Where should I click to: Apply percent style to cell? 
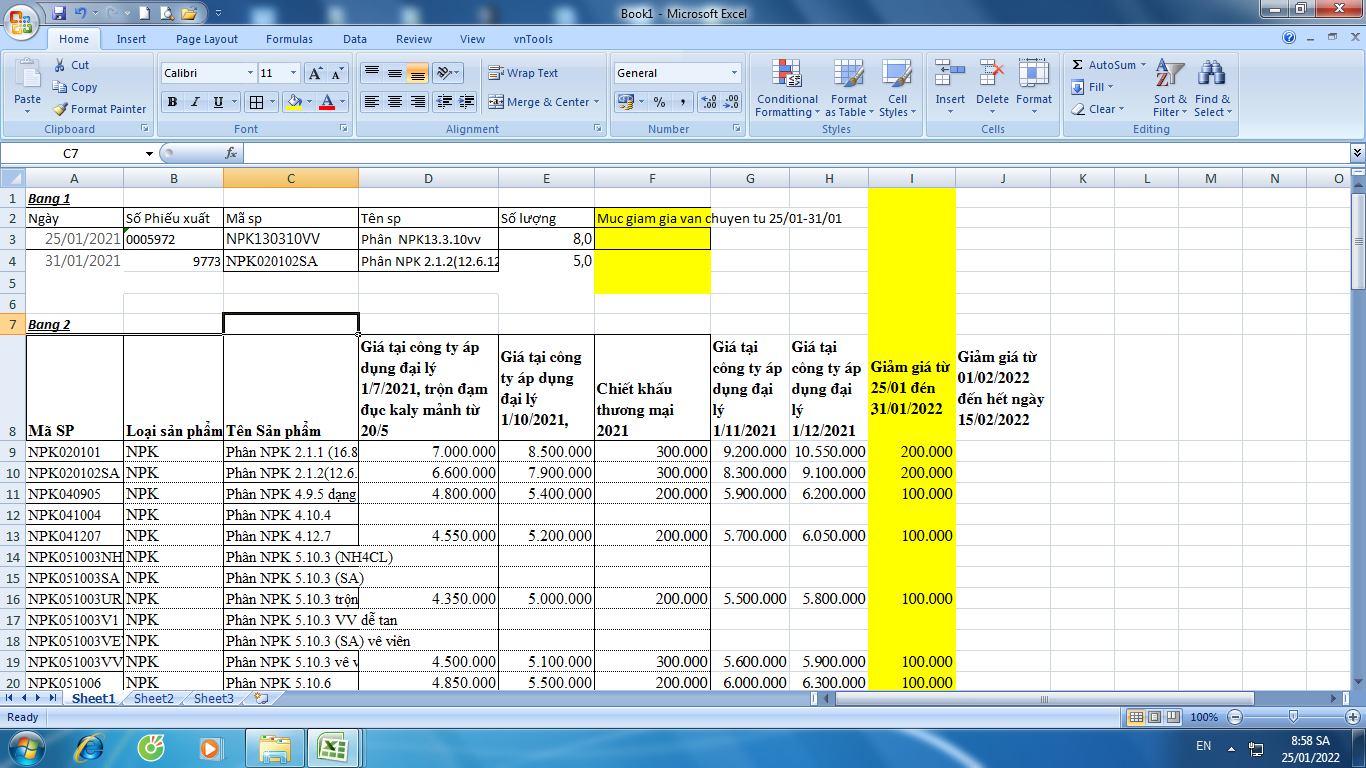tap(659, 102)
